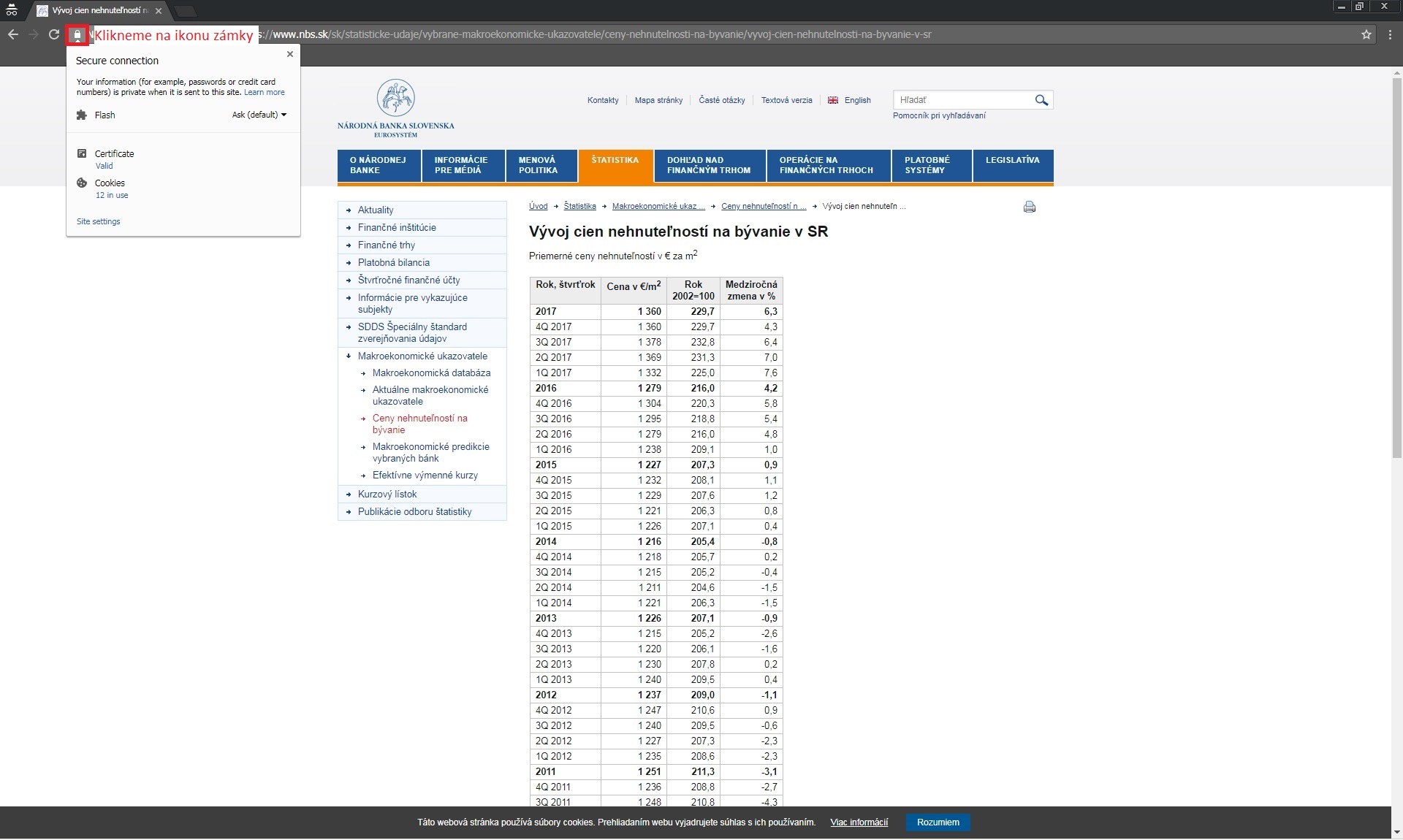Open MENOVÁ POLITIKA navigation tab
This screenshot has width=1403, height=840.
click(537, 165)
